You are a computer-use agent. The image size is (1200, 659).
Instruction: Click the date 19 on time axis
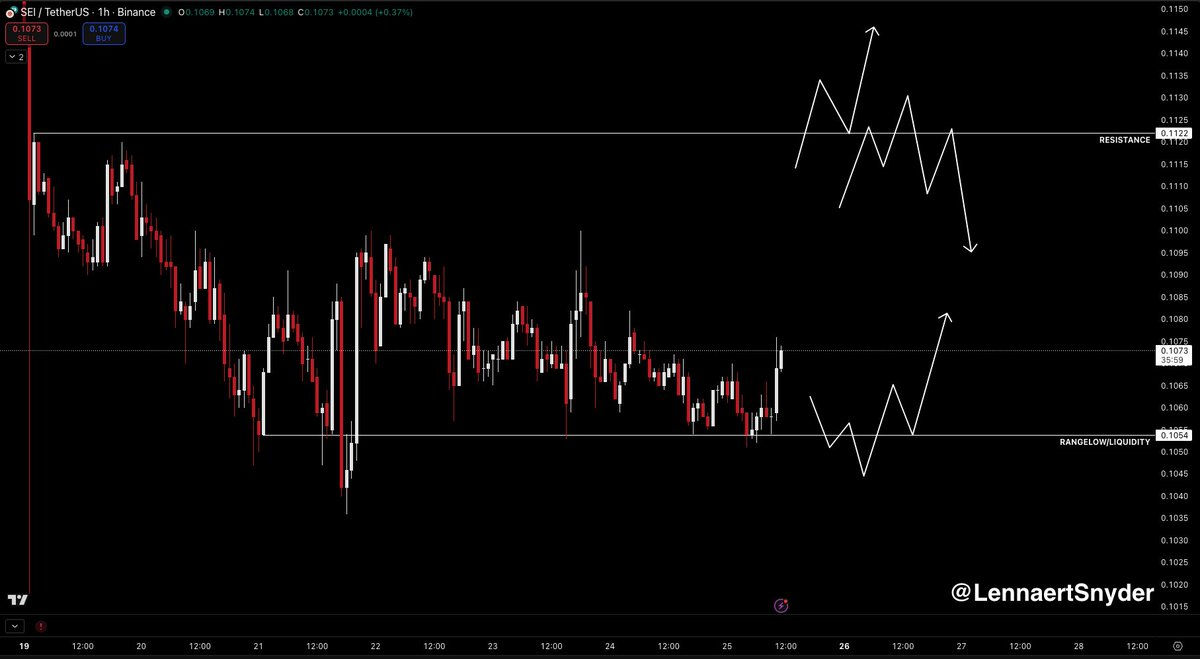pos(22,646)
